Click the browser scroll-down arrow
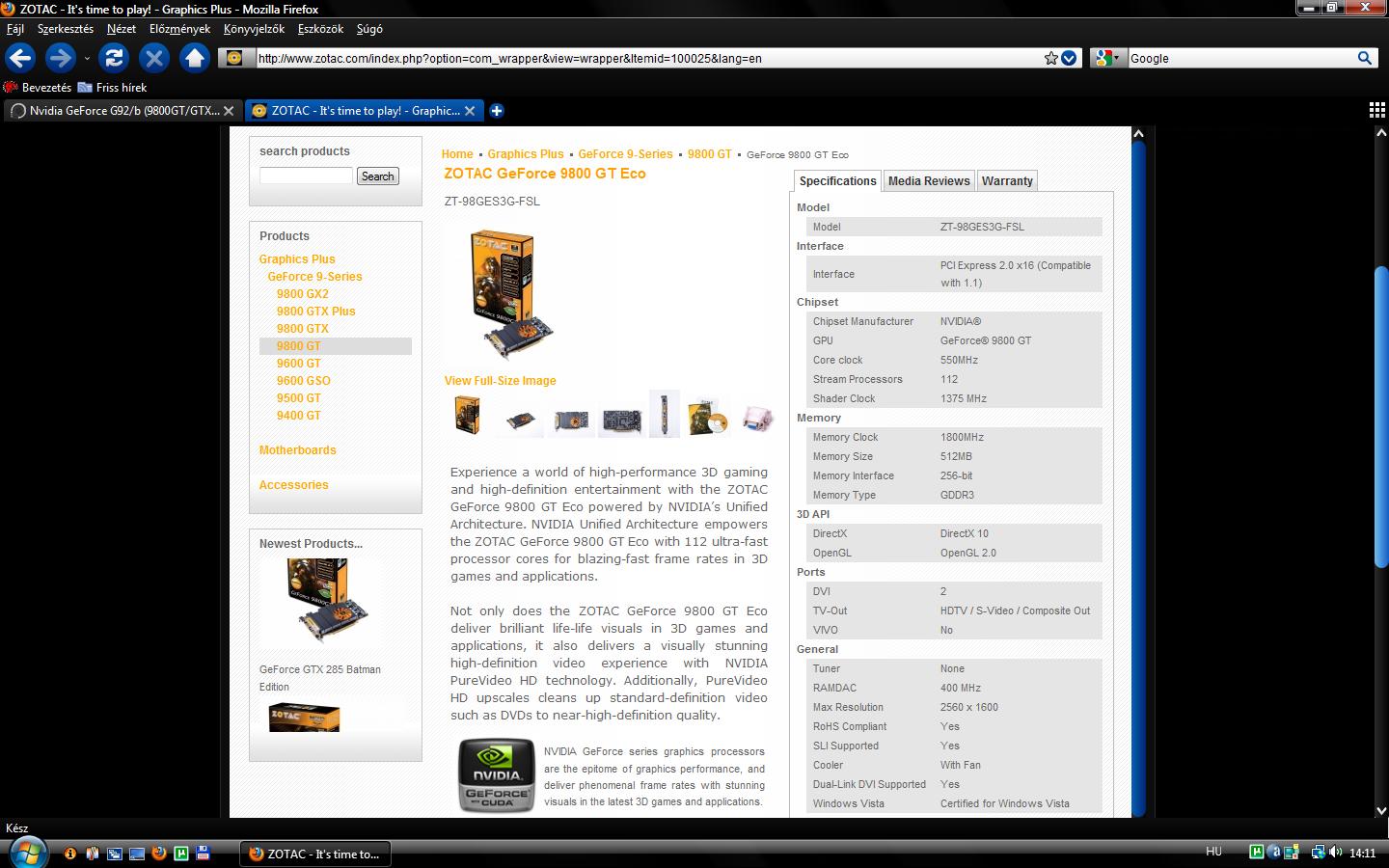 [1381, 810]
